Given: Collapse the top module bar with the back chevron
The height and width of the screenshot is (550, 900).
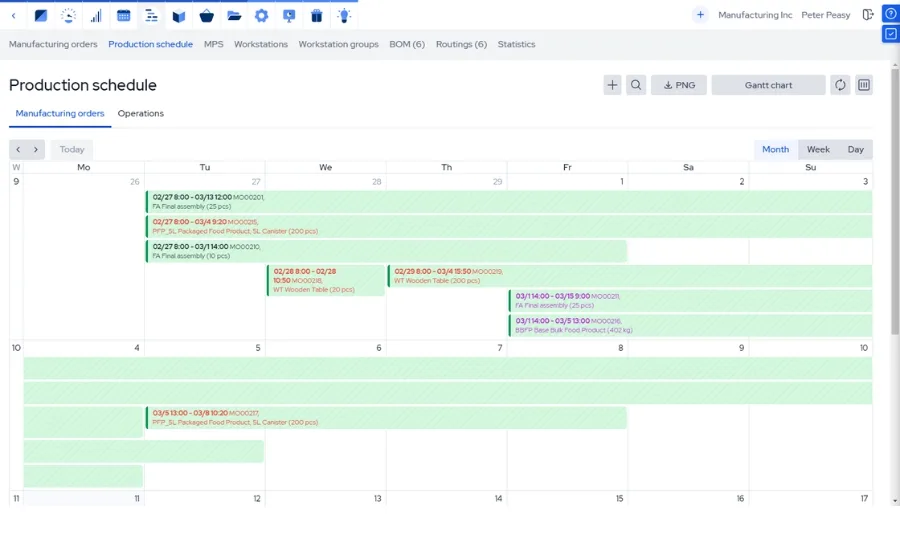Looking at the screenshot, I should 14,16.
